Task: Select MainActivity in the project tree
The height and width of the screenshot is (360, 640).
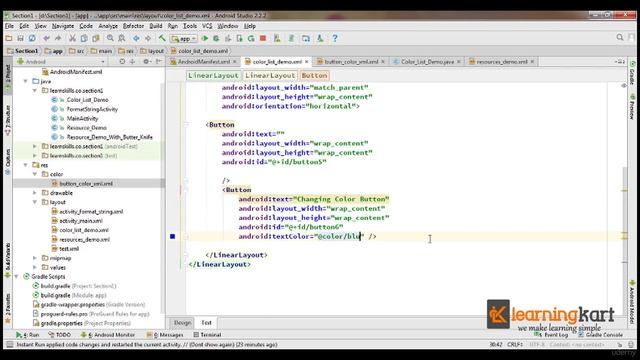Action: (82, 118)
